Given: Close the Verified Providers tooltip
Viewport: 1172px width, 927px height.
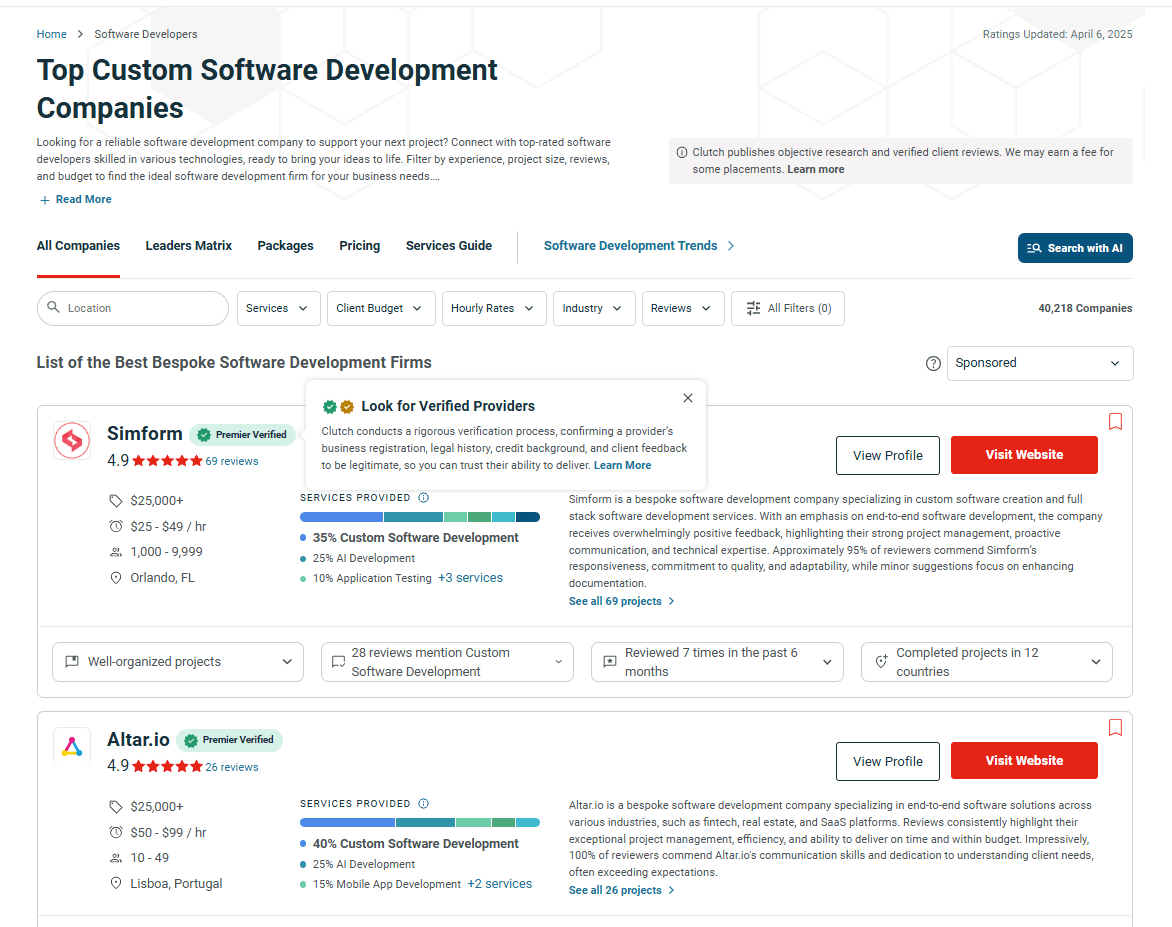Looking at the screenshot, I should [688, 398].
